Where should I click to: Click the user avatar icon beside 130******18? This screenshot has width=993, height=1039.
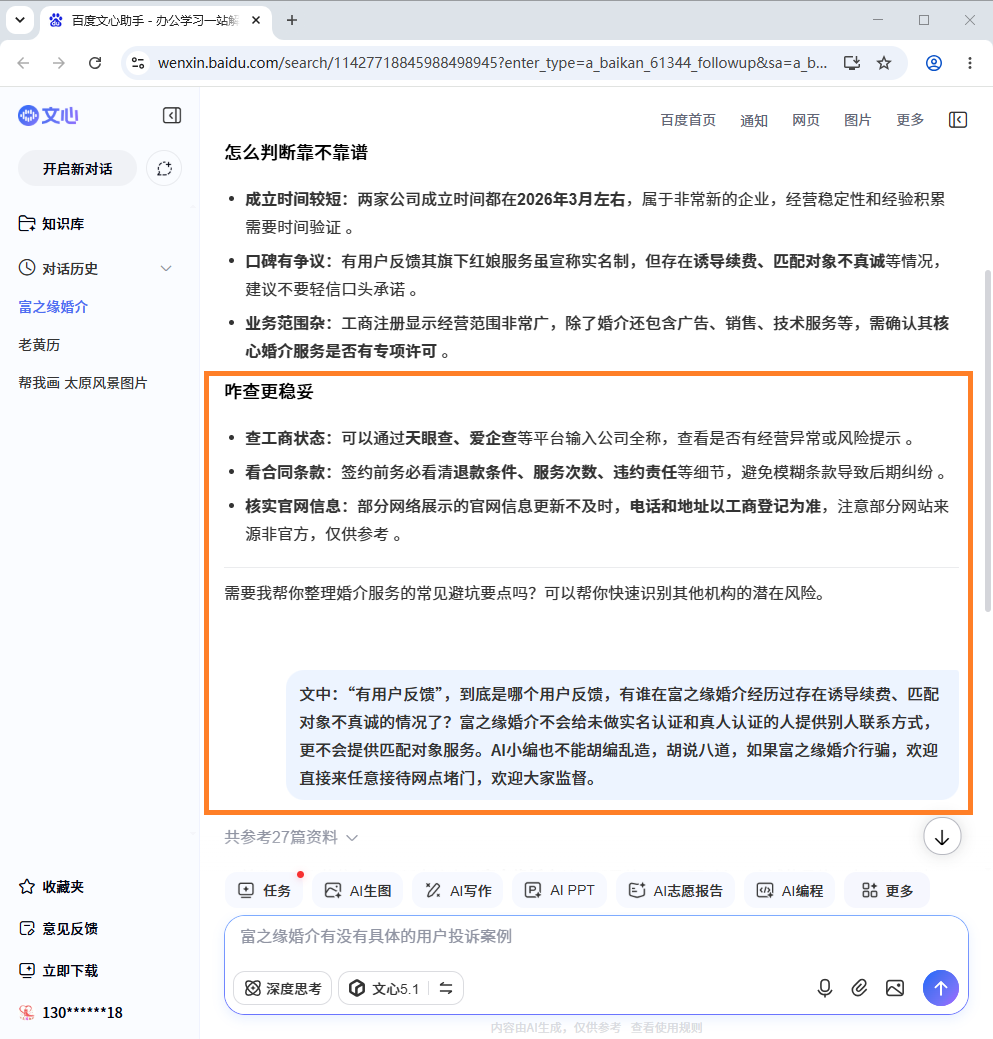click(27, 1012)
